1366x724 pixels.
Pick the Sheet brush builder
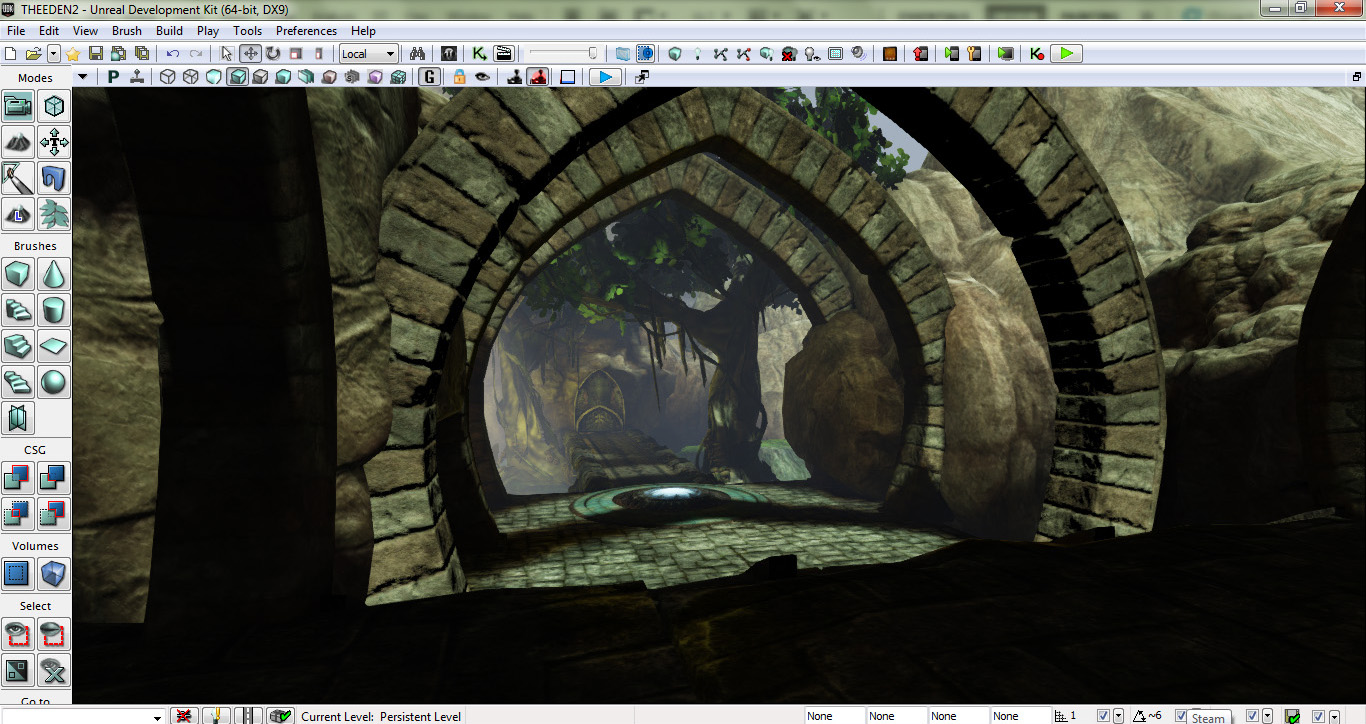pos(54,346)
